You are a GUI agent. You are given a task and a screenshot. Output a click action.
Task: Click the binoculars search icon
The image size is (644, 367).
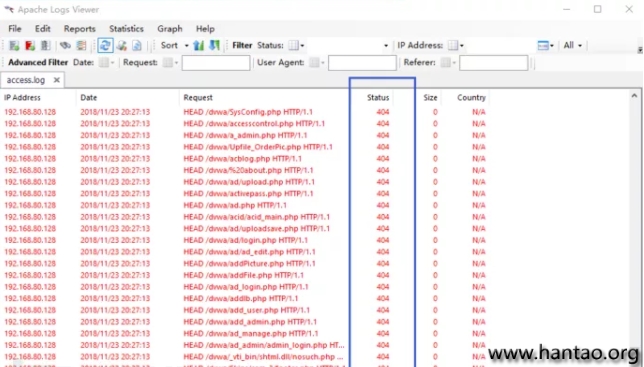tap(65, 46)
